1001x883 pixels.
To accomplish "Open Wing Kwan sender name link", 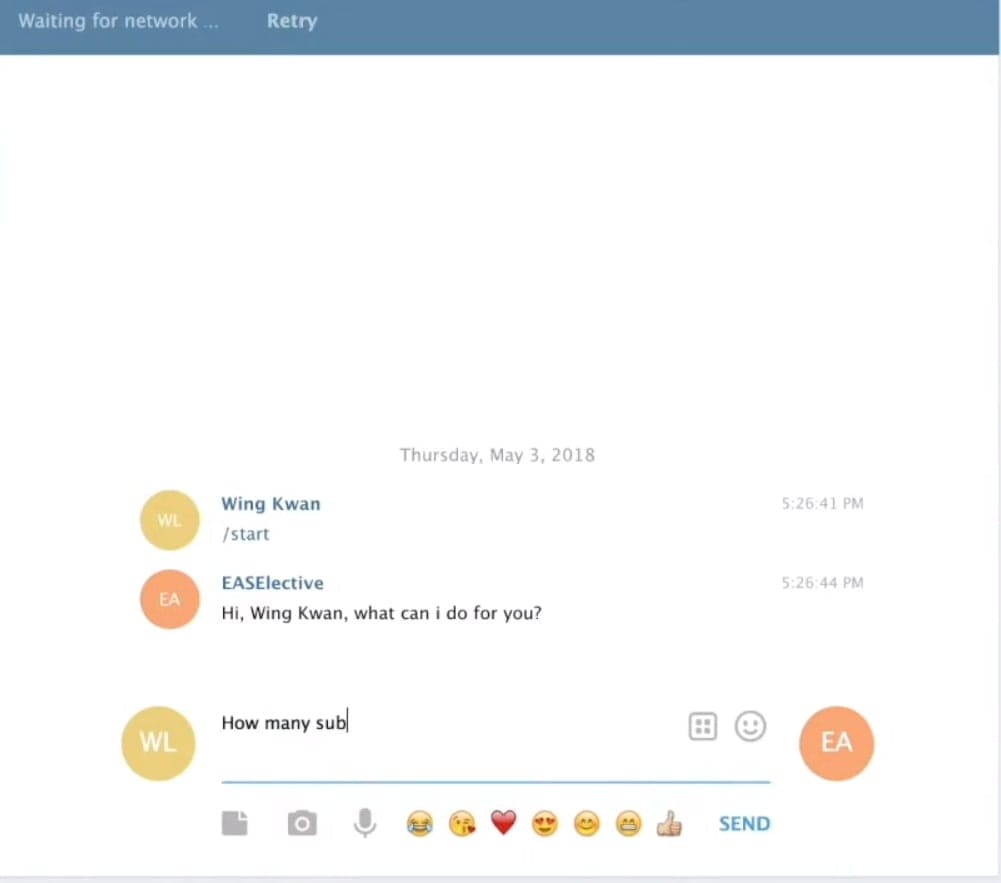I will [x=271, y=504].
